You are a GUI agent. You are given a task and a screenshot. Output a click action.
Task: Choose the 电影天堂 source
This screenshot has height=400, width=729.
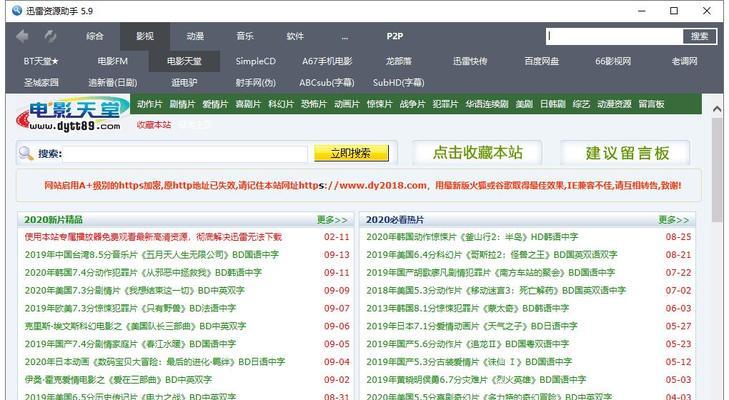click(184, 61)
